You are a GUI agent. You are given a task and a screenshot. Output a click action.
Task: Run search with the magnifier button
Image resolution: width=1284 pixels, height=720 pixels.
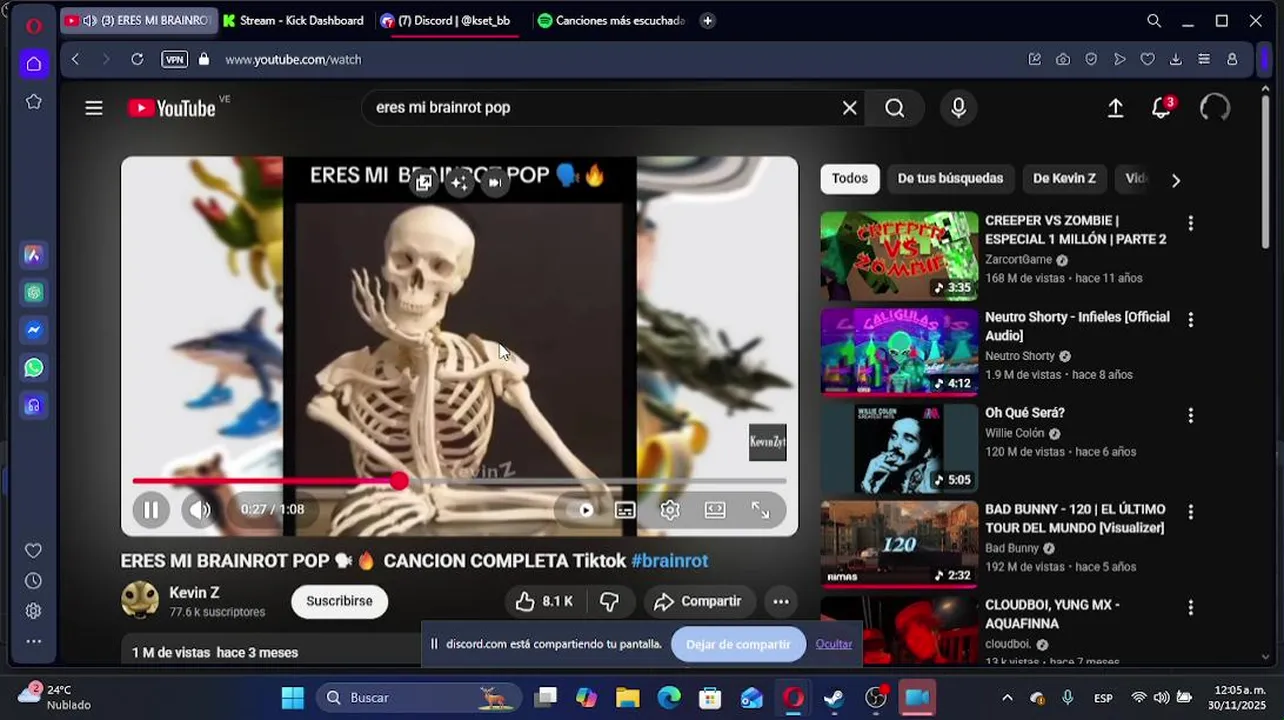(x=895, y=108)
